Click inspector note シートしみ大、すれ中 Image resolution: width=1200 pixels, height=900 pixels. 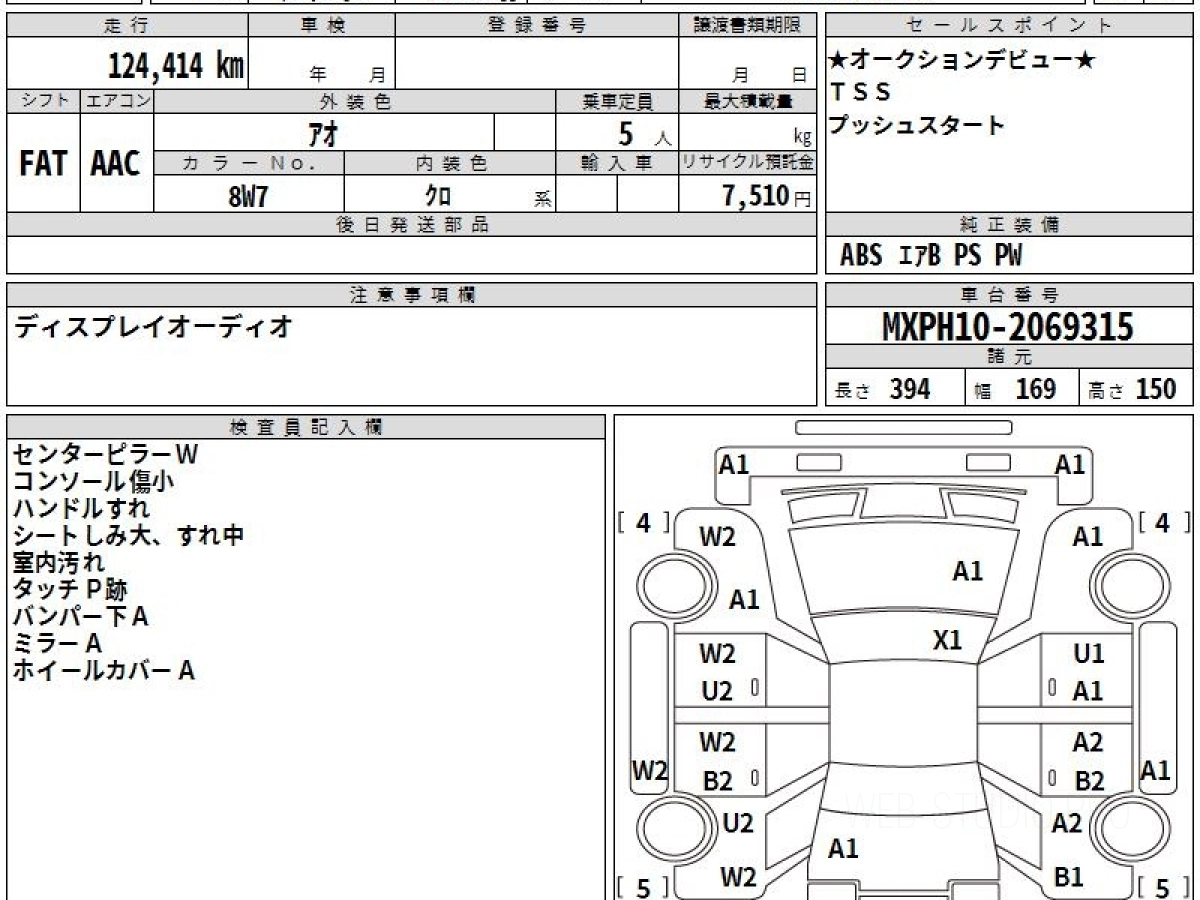click(128, 535)
